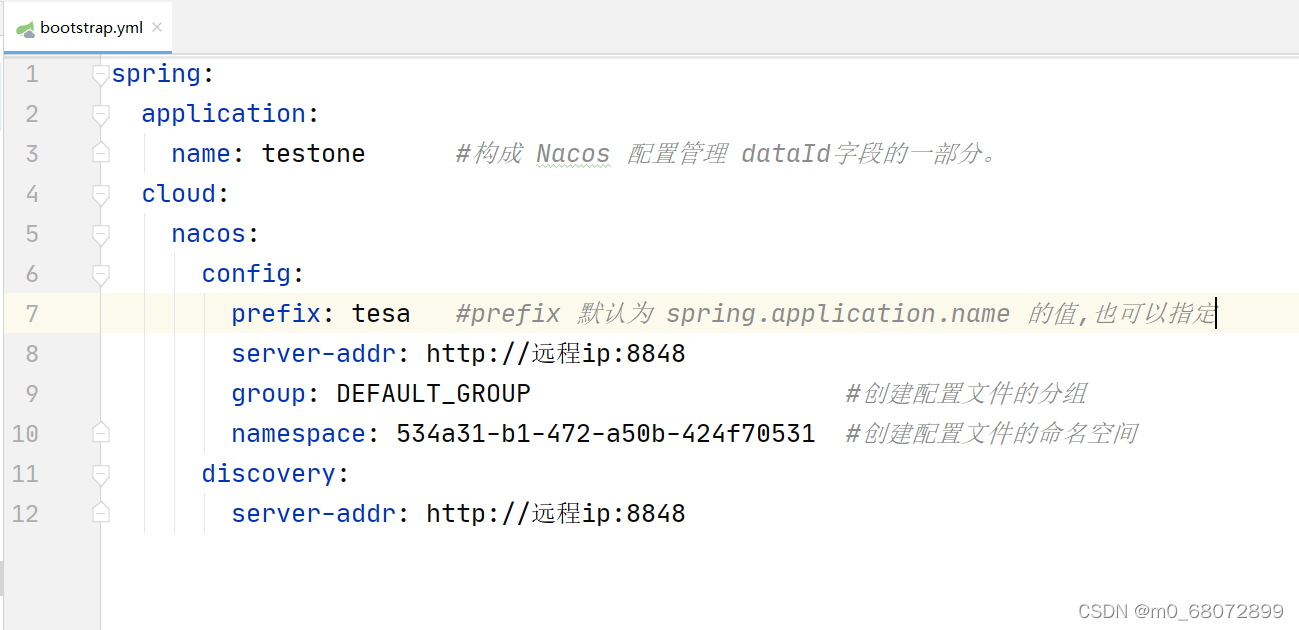Click the DEFAULT_GROUP value on line 9
Image resolution: width=1299 pixels, height=630 pixels.
(x=433, y=393)
